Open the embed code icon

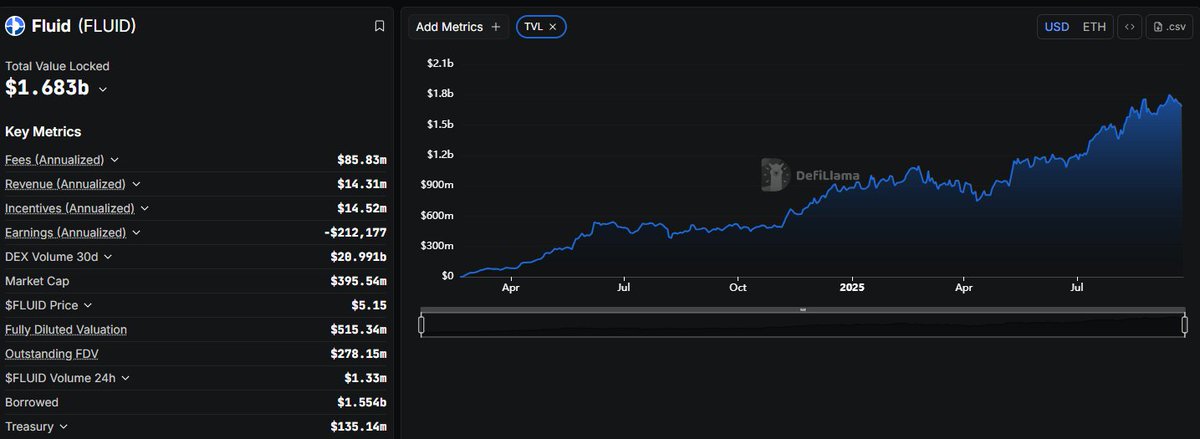1129,27
